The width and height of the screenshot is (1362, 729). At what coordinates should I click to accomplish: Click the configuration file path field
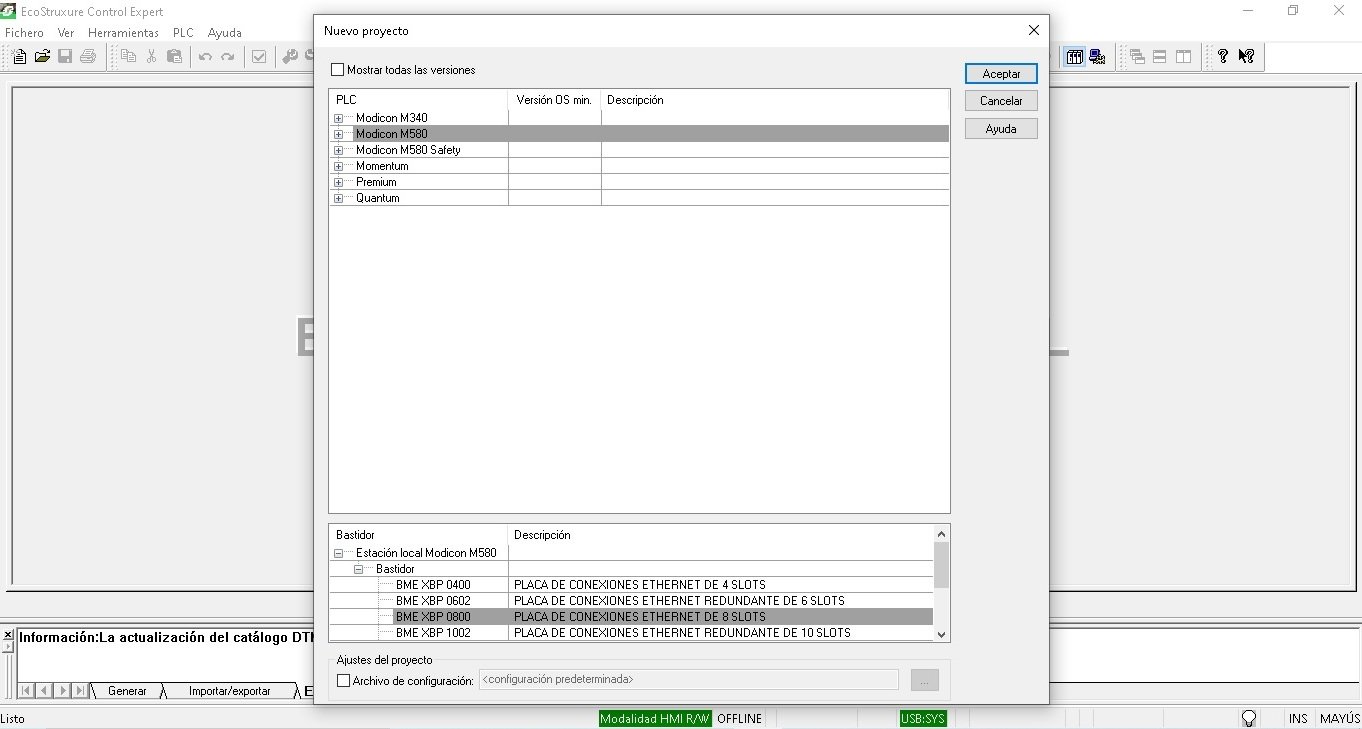pos(689,680)
